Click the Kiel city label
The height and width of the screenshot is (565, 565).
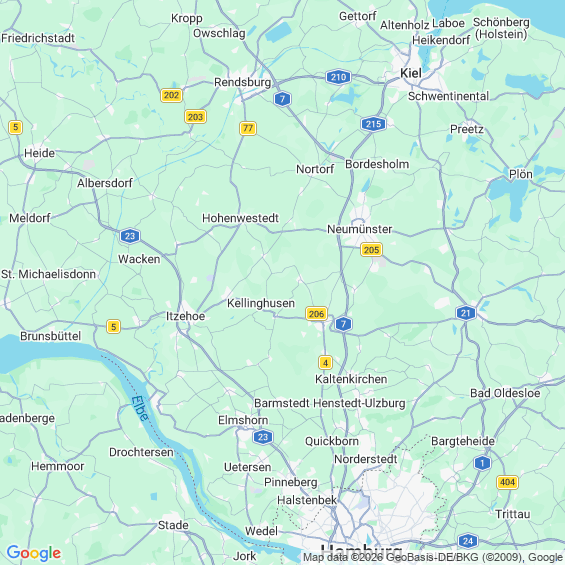(411, 73)
